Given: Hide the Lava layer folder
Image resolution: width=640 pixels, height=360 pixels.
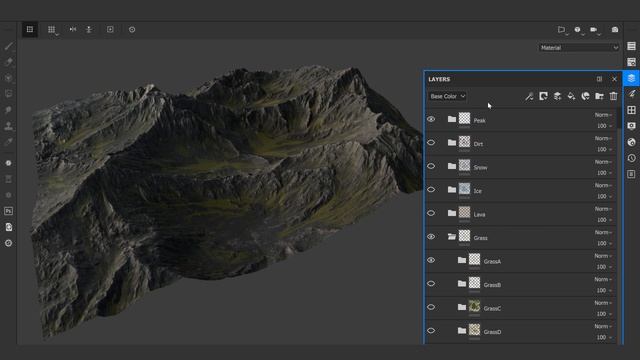Looking at the screenshot, I should (431, 213).
